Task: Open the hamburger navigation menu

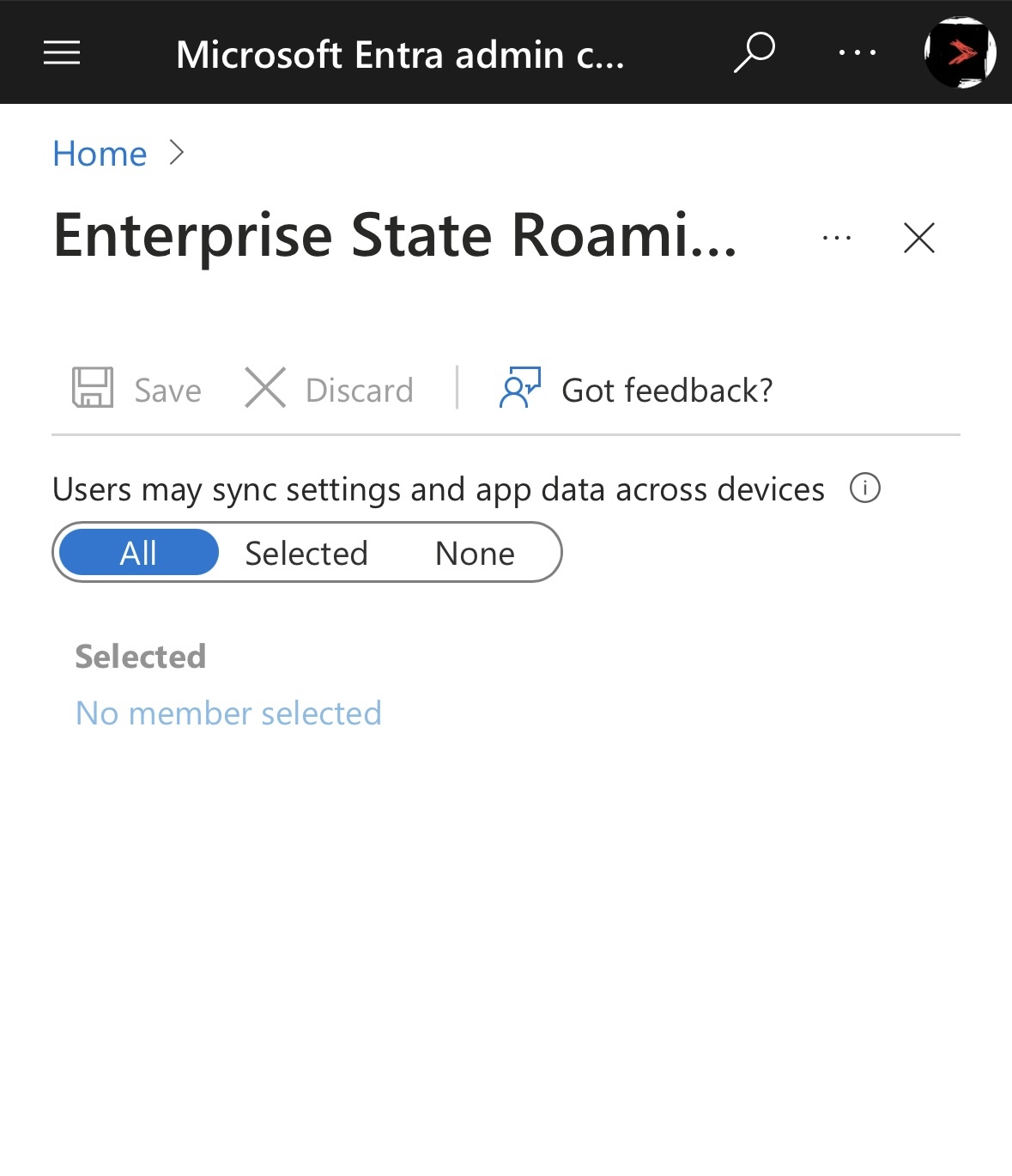Action: [62, 53]
